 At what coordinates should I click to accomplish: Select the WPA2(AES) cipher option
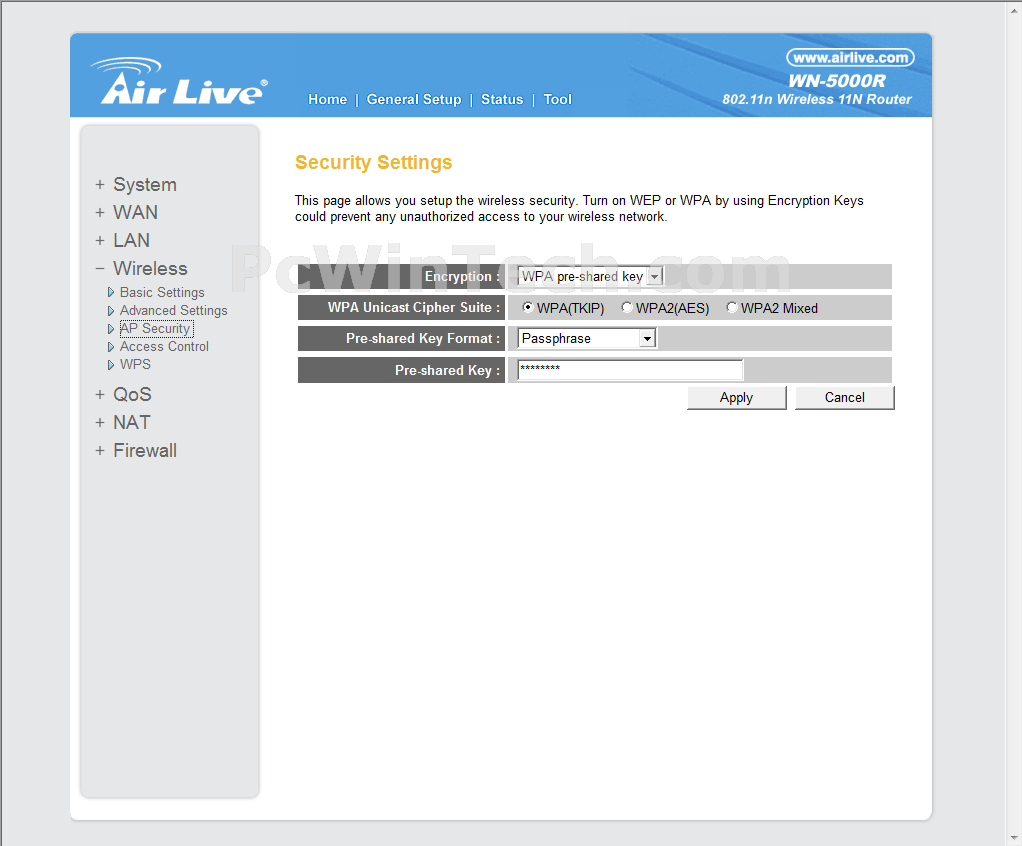[x=627, y=308]
